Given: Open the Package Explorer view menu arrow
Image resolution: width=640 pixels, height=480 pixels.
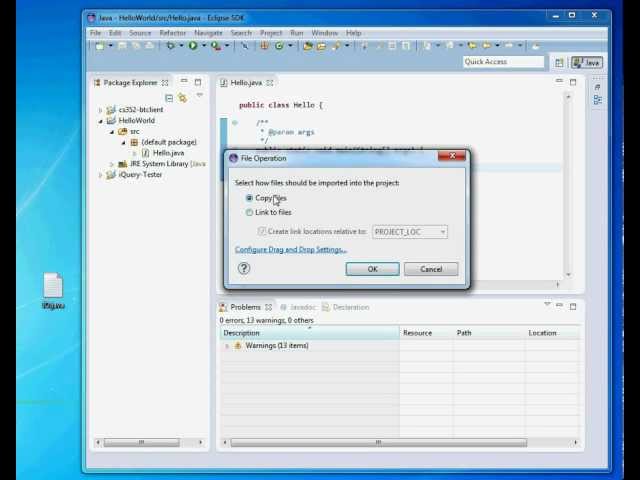Looking at the screenshot, I should pyautogui.click(x=200, y=95).
